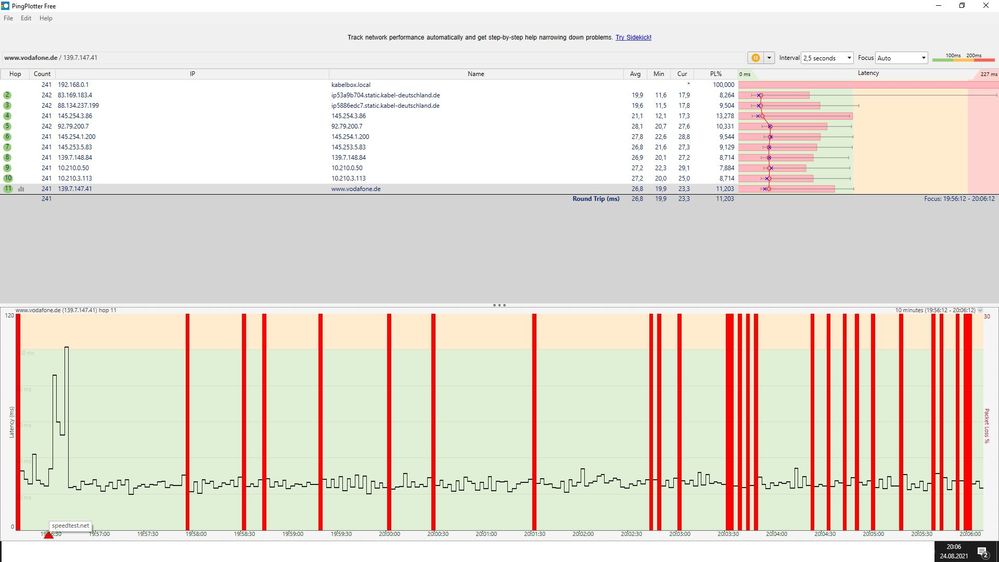Toggle the timeline graph icon on hop 11
Image resolution: width=999 pixels, height=562 pixels.
(21, 189)
